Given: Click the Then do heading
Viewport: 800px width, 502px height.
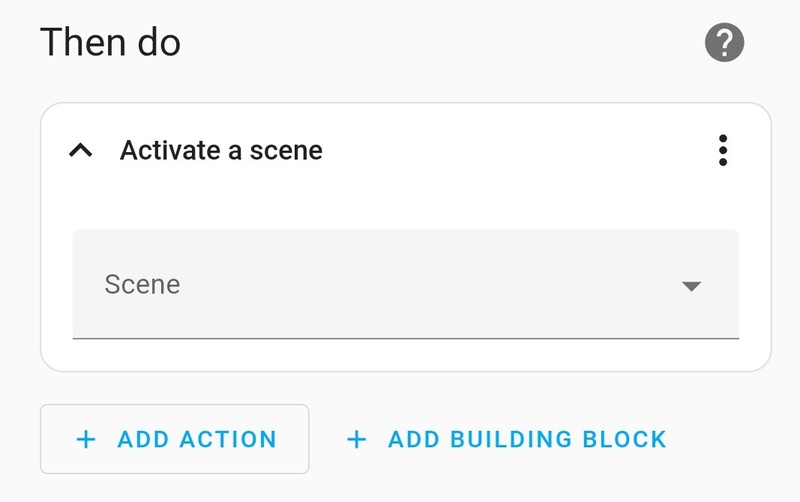Looking at the screenshot, I should [110, 43].
